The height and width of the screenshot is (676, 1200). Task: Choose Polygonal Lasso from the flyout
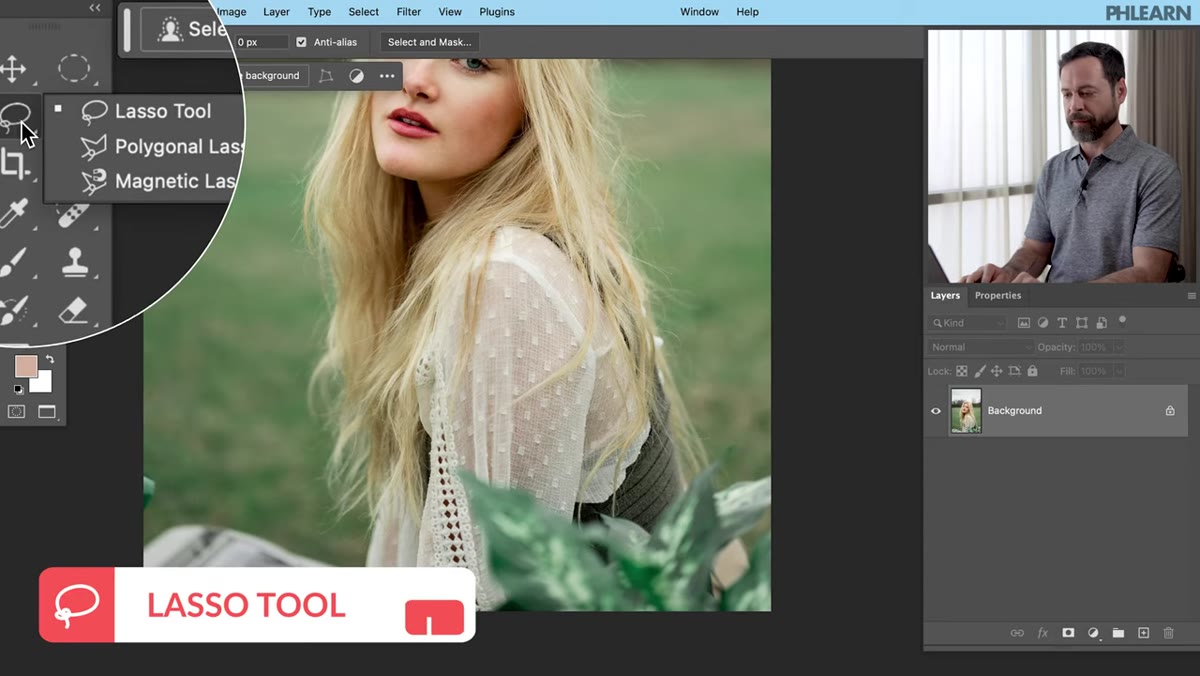(160, 147)
